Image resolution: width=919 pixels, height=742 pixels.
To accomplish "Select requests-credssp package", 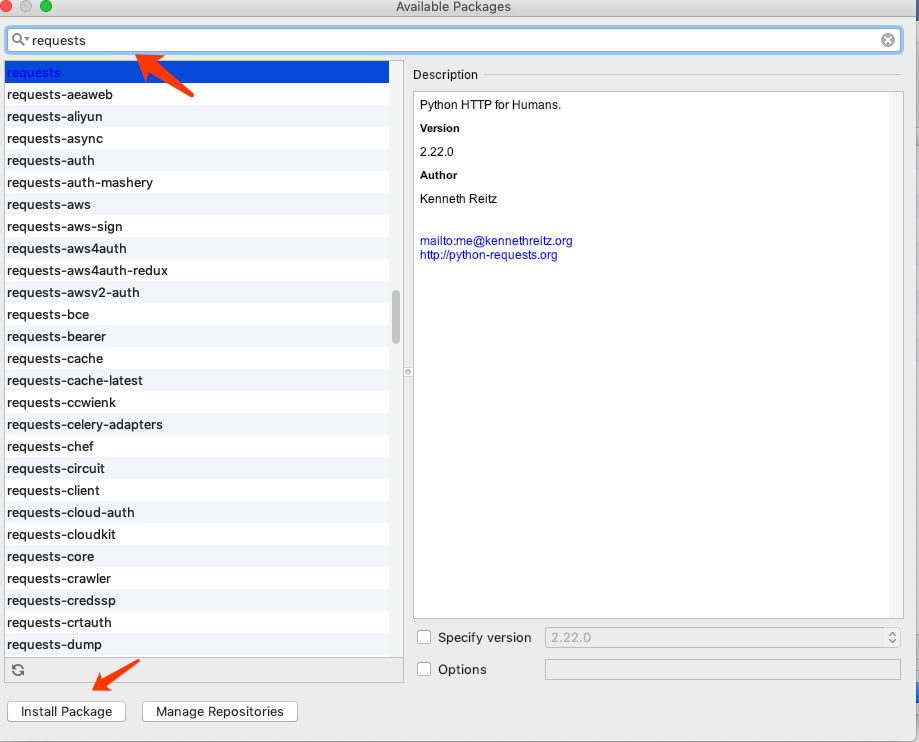I will click(x=197, y=600).
